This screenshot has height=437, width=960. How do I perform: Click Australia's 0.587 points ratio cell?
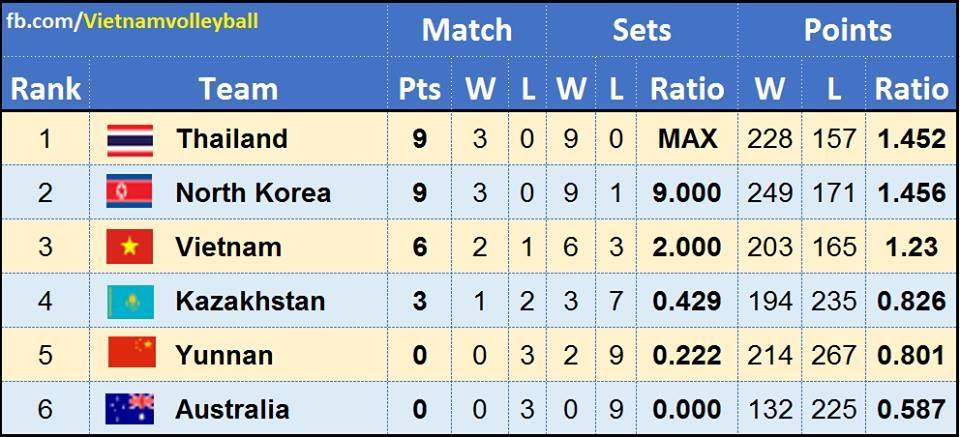(910, 408)
